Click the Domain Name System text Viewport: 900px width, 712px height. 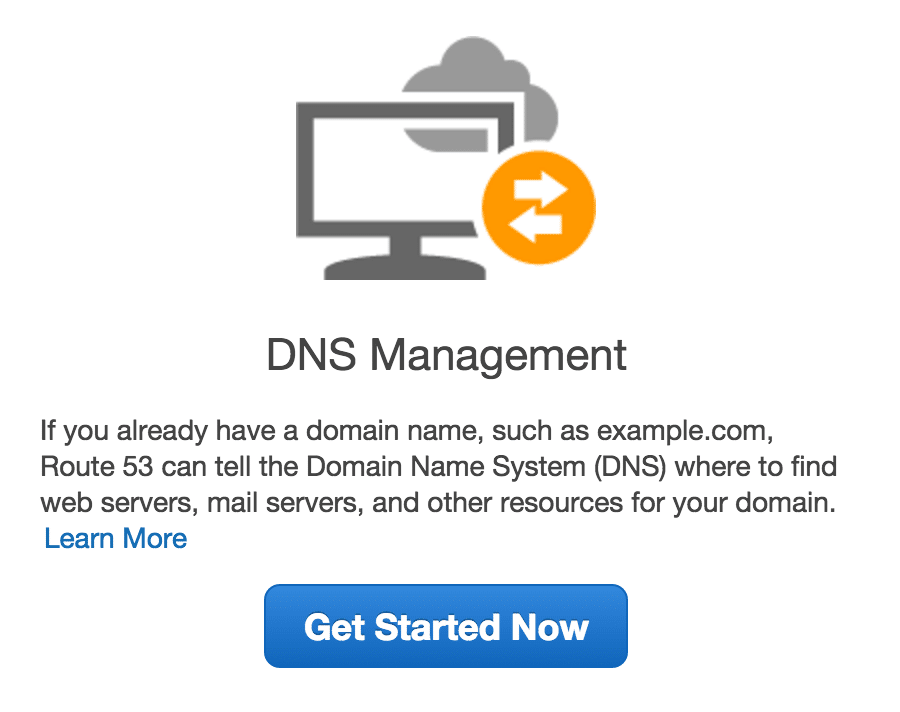(x=445, y=467)
